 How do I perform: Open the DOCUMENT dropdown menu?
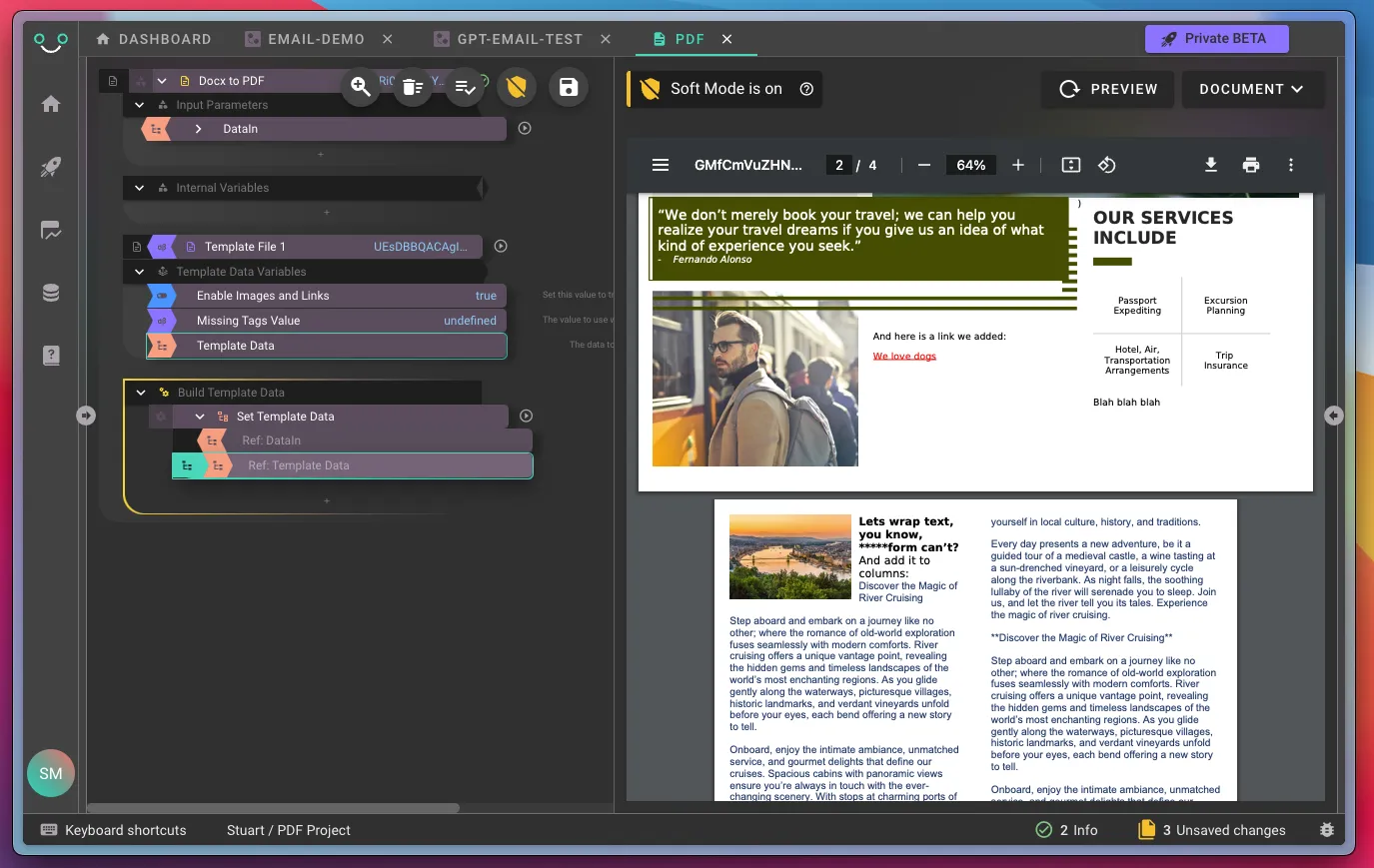[1251, 89]
